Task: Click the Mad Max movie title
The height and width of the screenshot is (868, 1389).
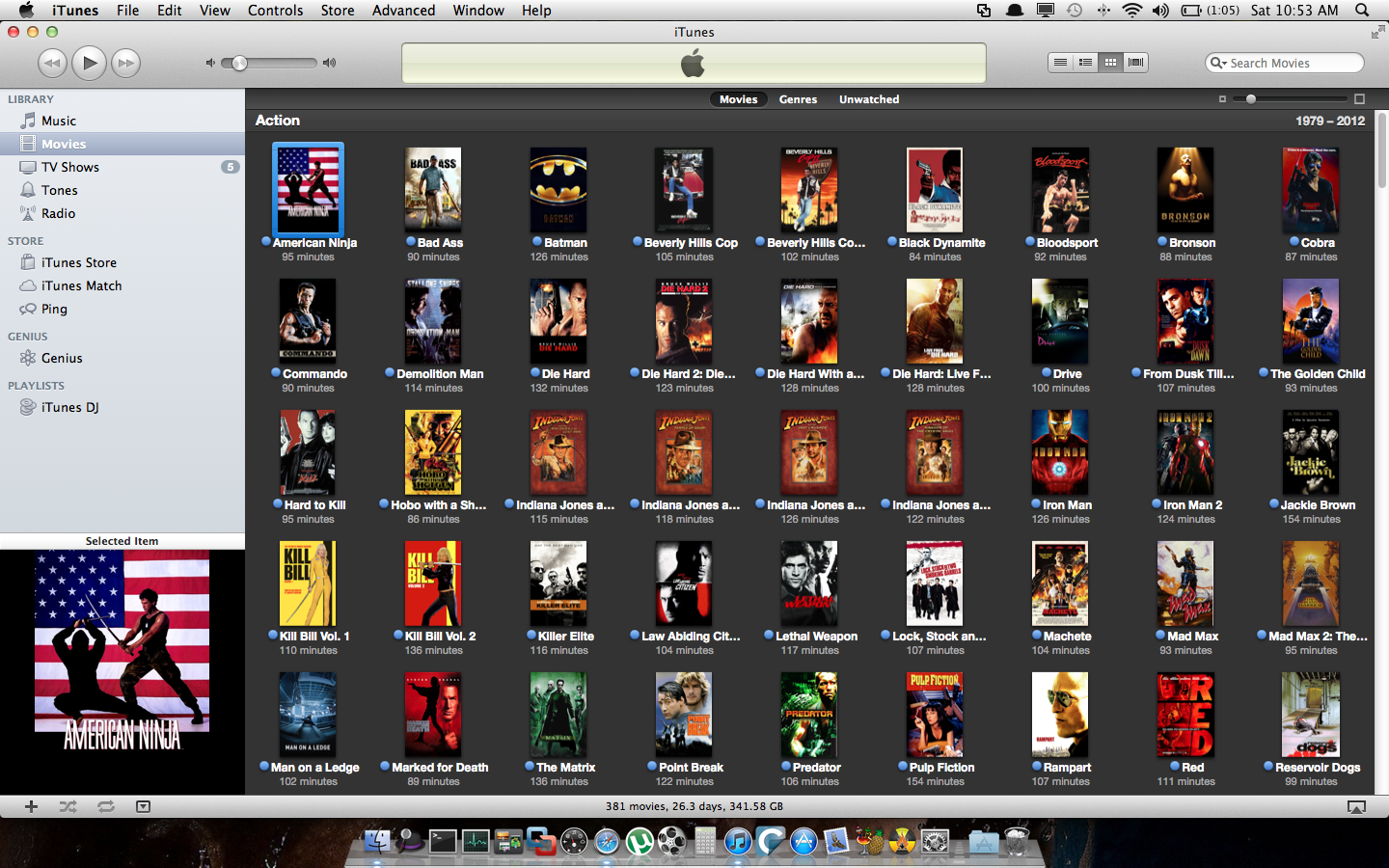Action: click(x=1193, y=637)
